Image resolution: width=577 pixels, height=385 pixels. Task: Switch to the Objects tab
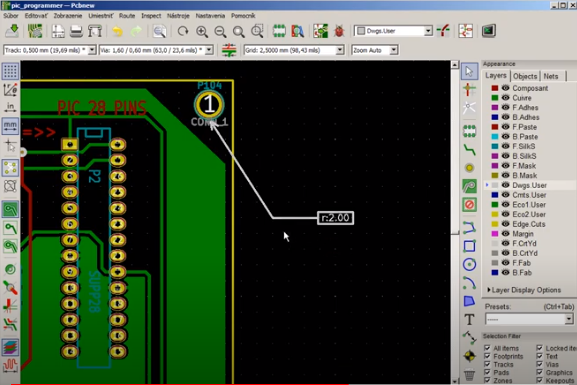point(525,76)
